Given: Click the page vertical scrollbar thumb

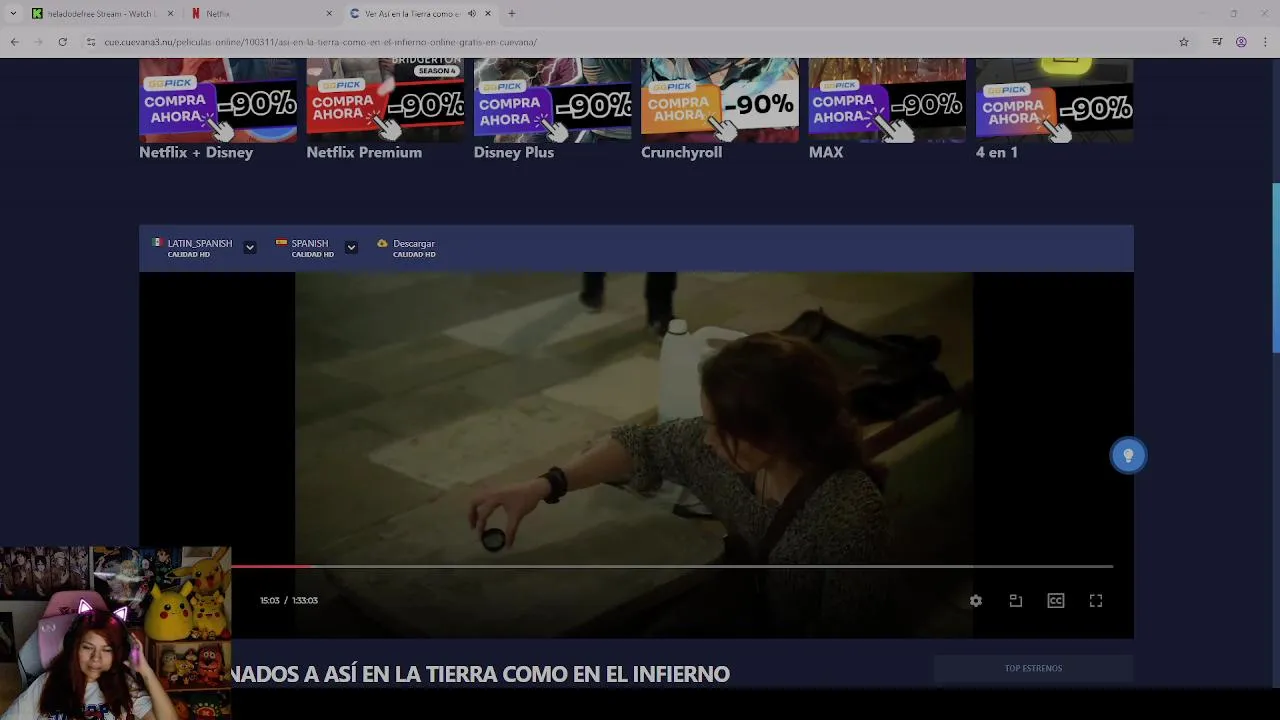Looking at the screenshot, I should [x=1275, y=268].
